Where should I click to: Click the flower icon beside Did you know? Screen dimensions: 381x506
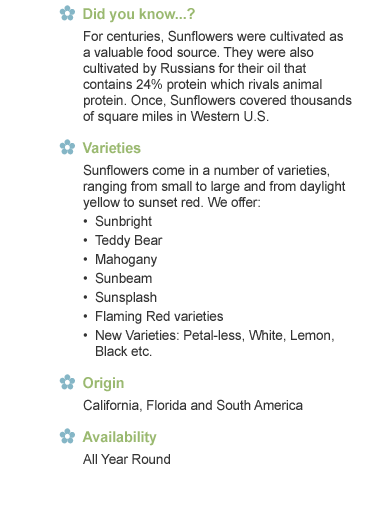point(67,13)
